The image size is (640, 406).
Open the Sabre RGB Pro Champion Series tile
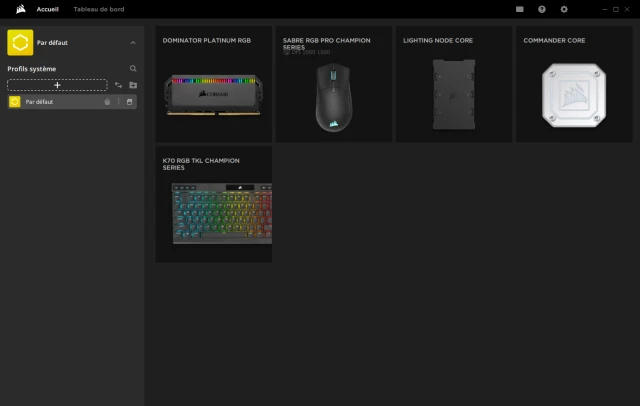pyautogui.click(x=333, y=84)
